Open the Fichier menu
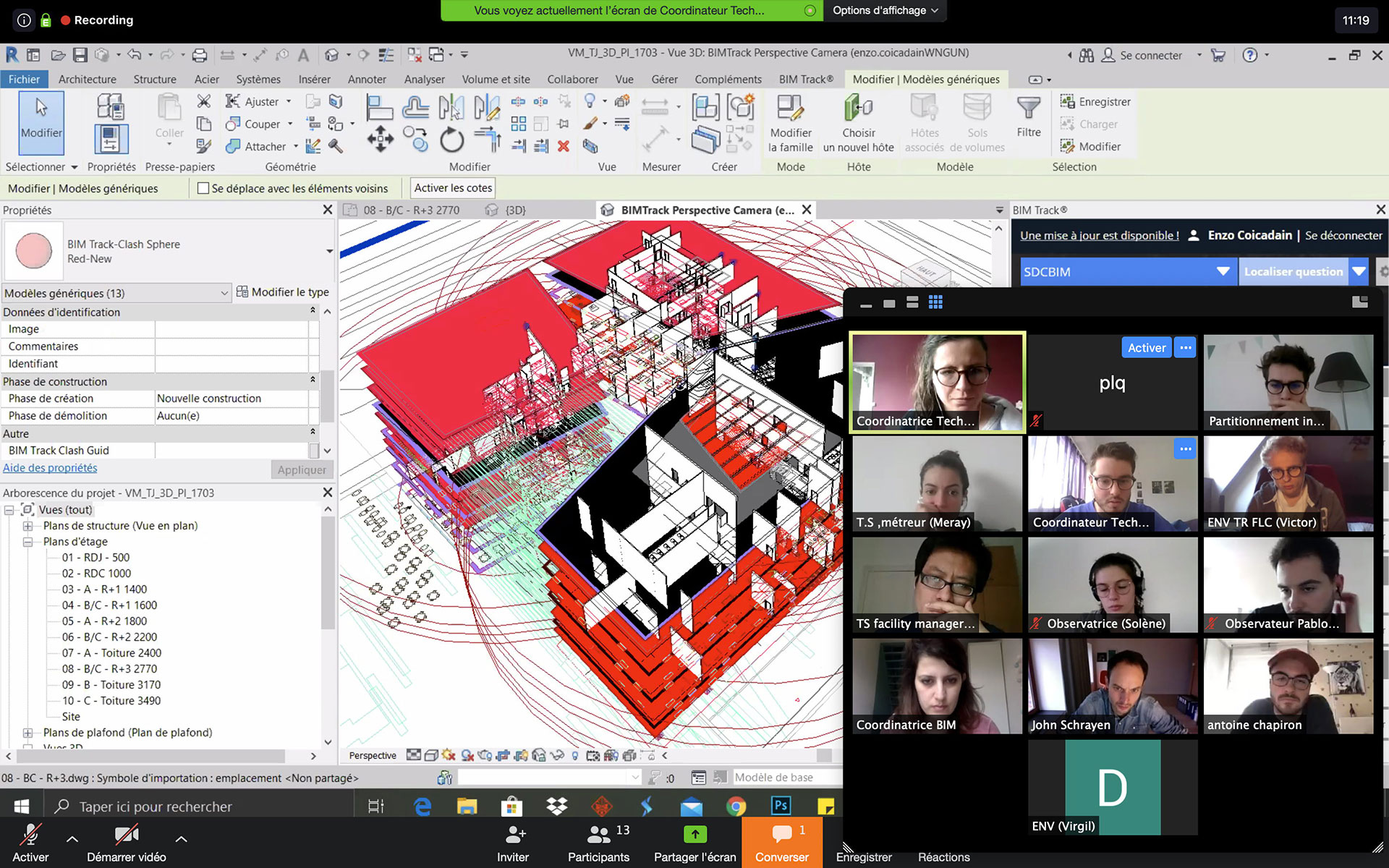 click(x=24, y=79)
